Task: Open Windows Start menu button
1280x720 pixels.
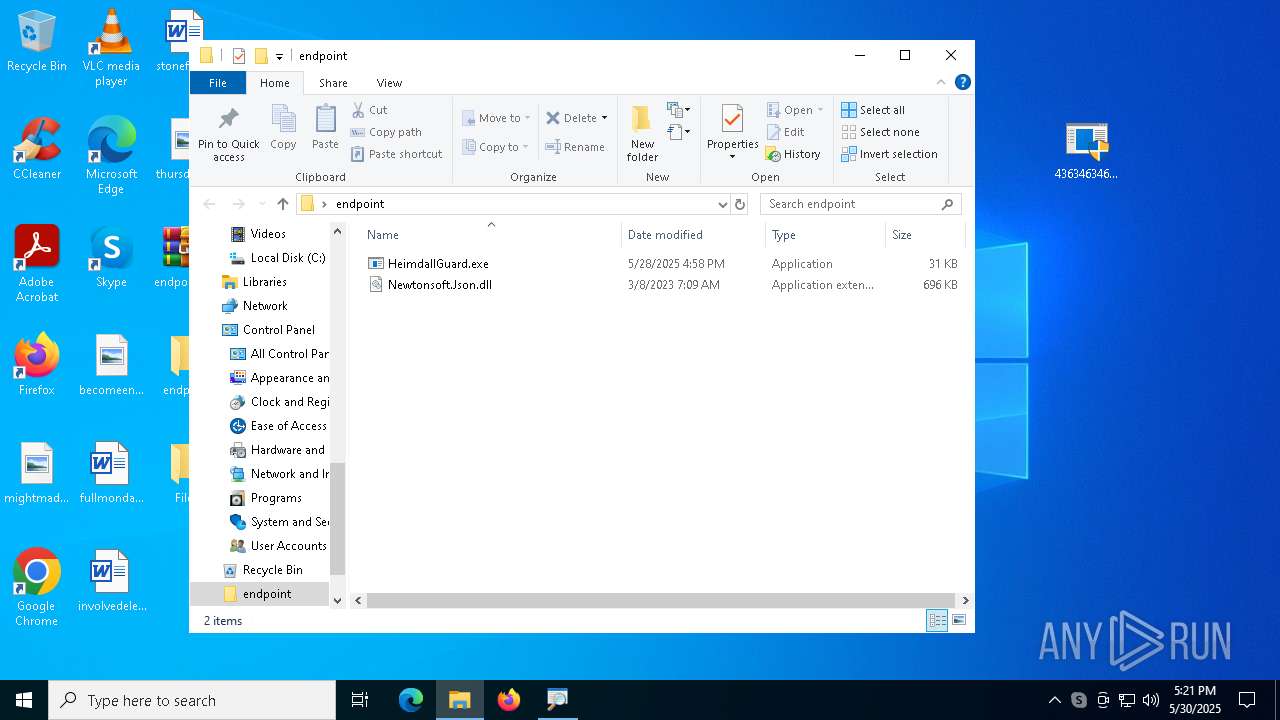Action: coord(24,700)
